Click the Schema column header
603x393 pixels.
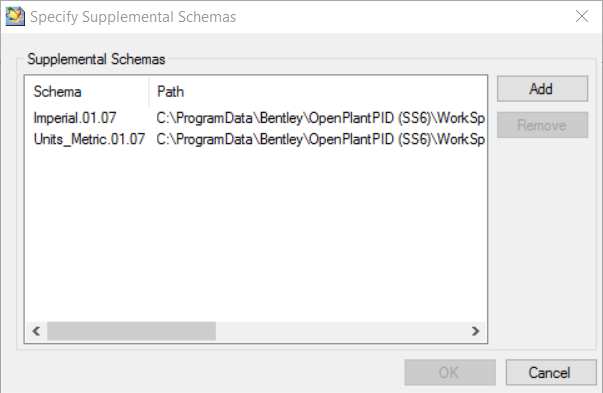point(88,92)
